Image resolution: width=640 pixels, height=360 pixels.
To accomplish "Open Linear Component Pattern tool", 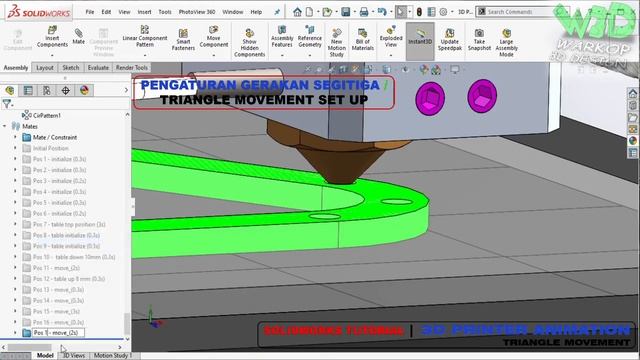I will pyautogui.click(x=145, y=36).
